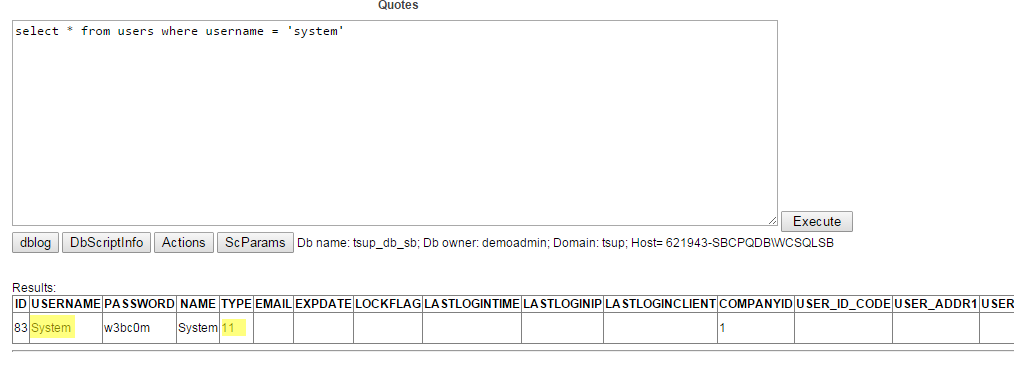
Task: Click the ScParams button
Action: (x=255, y=242)
